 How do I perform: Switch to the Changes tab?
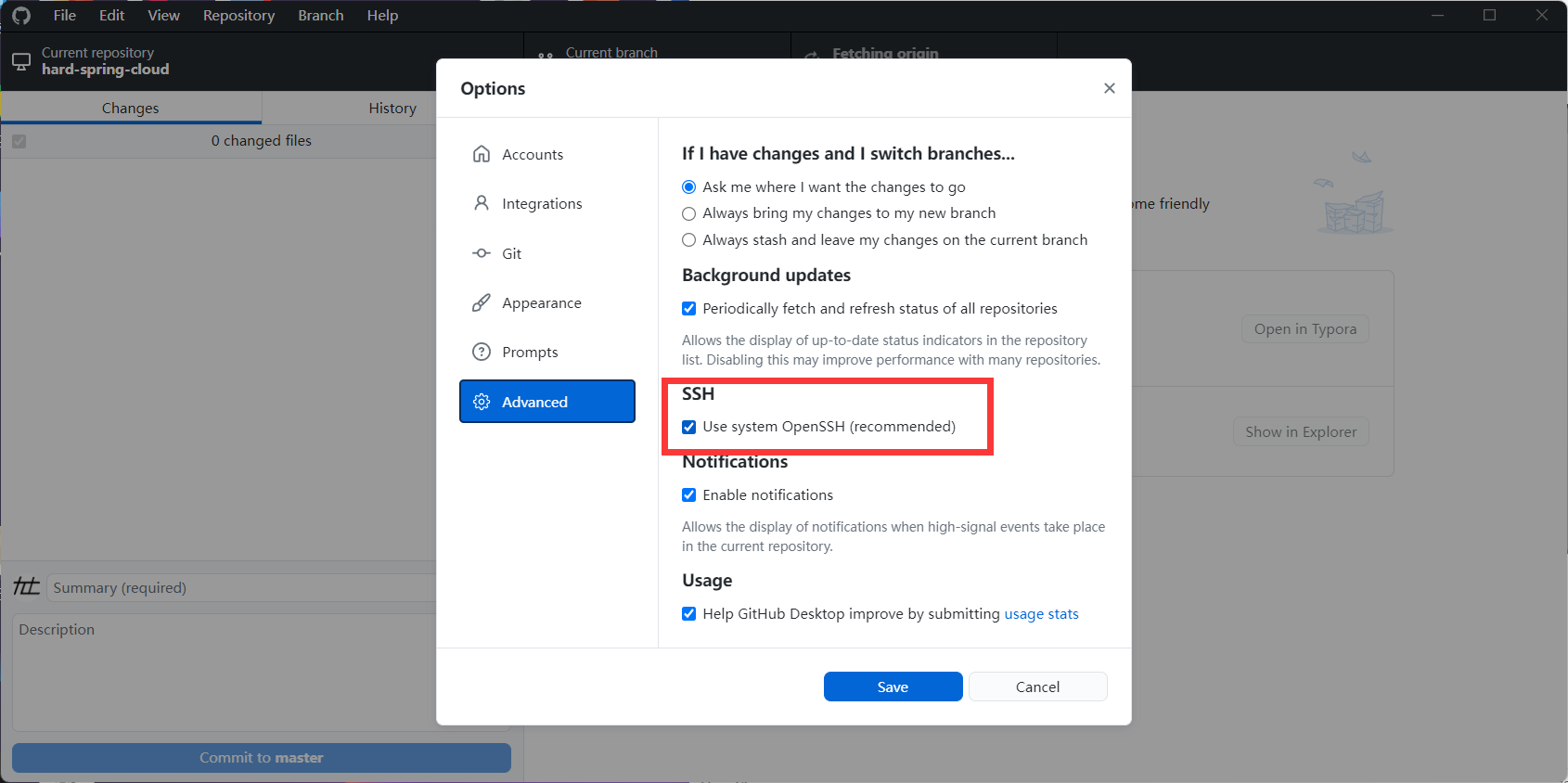point(131,109)
